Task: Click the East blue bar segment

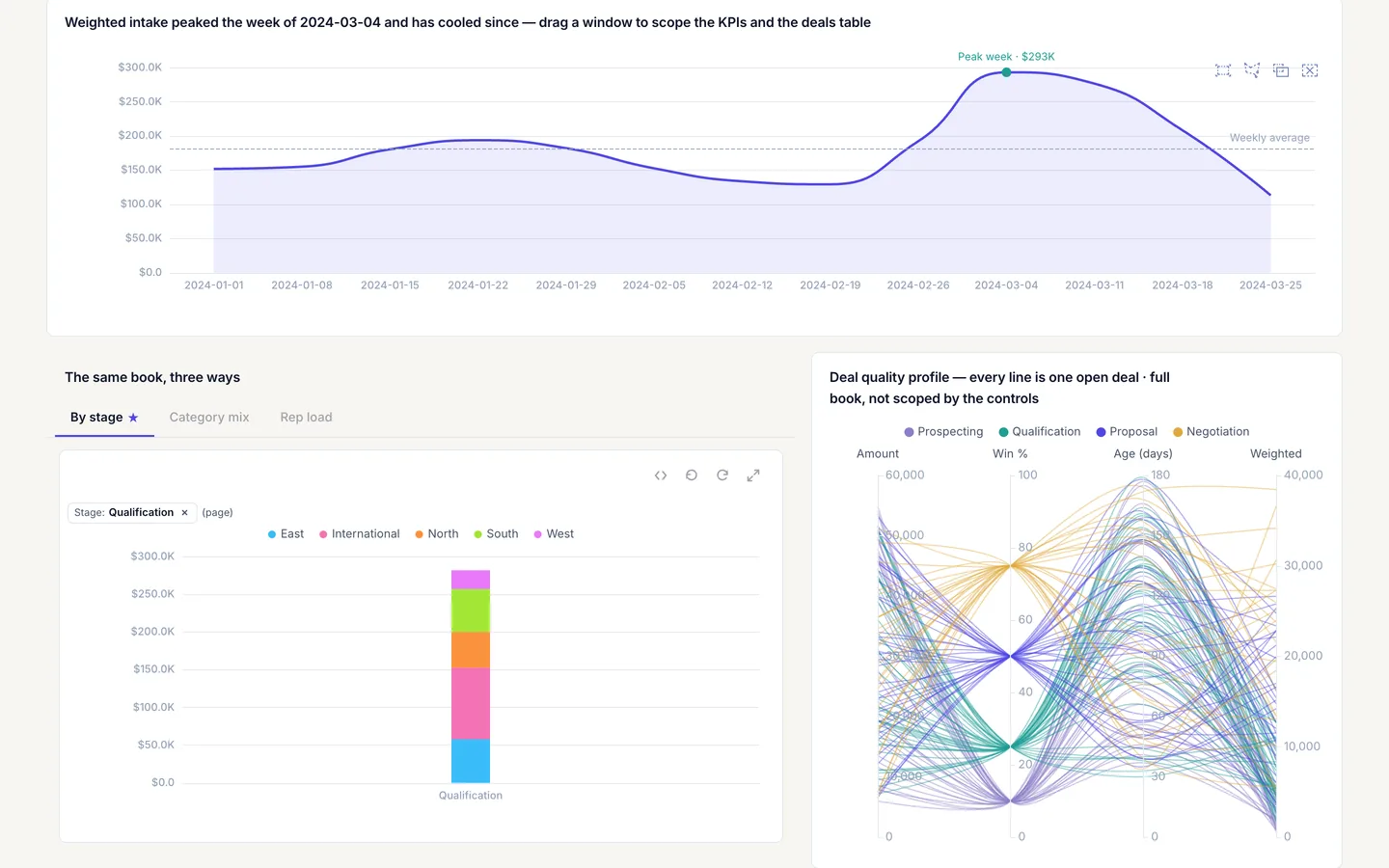Action: (x=471, y=761)
